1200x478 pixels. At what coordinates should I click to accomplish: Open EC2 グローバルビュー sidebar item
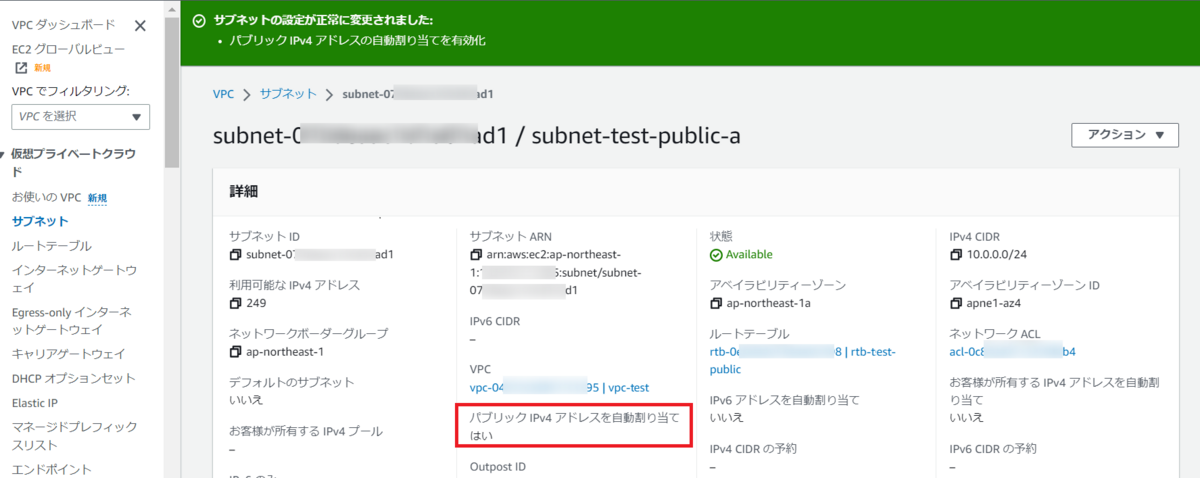pos(68,48)
